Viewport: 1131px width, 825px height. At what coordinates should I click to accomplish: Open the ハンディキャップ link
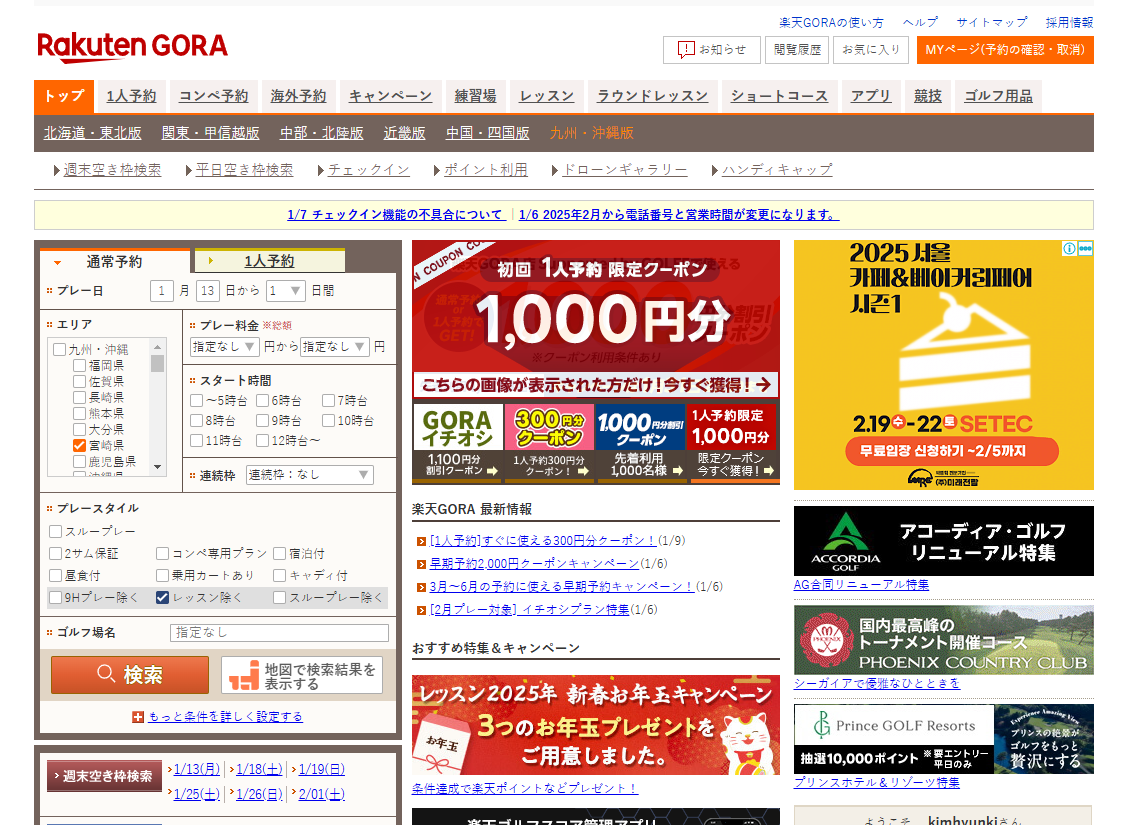click(778, 170)
